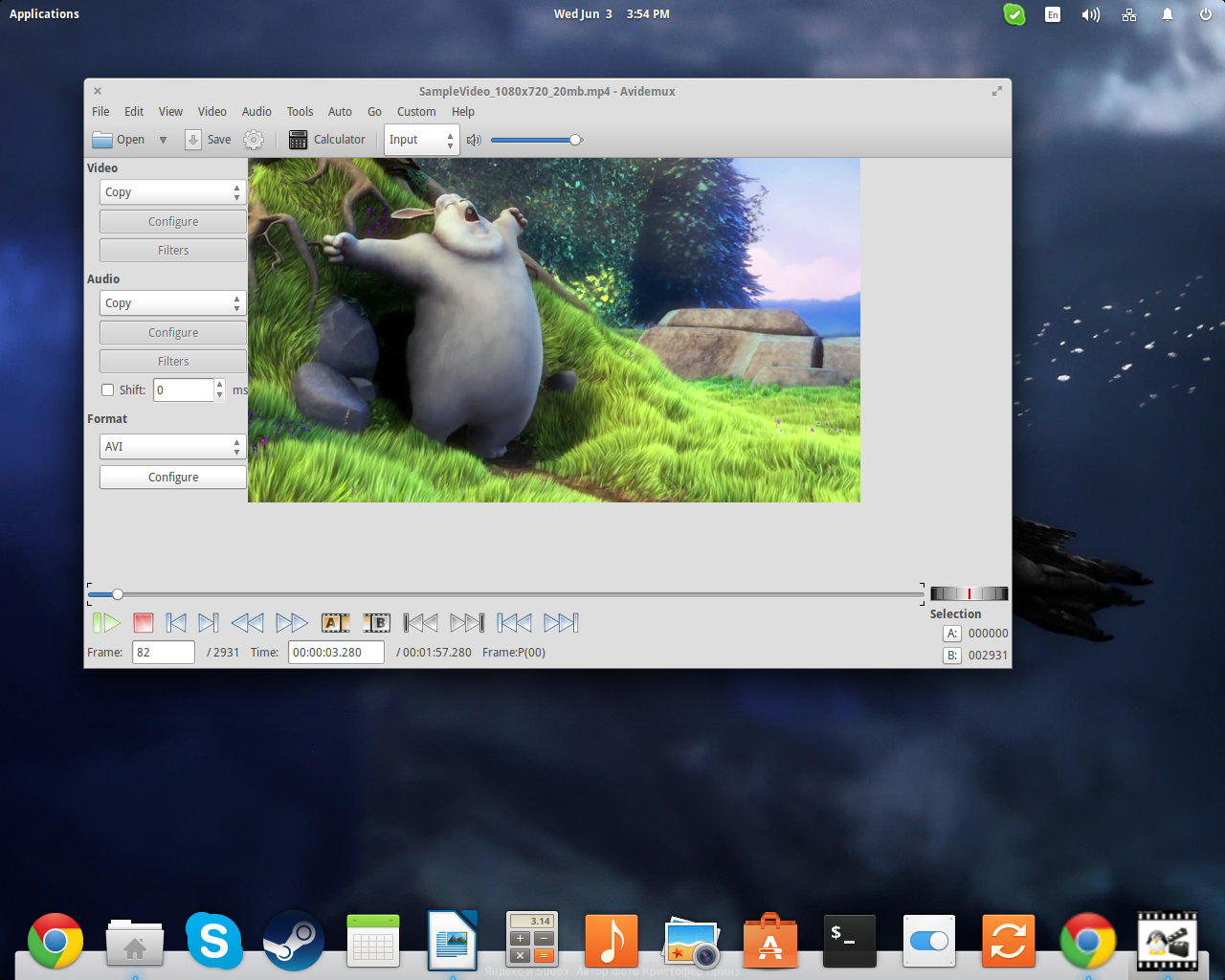The image size is (1225, 980).
Task: Click the Frame number field
Action: (164, 653)
